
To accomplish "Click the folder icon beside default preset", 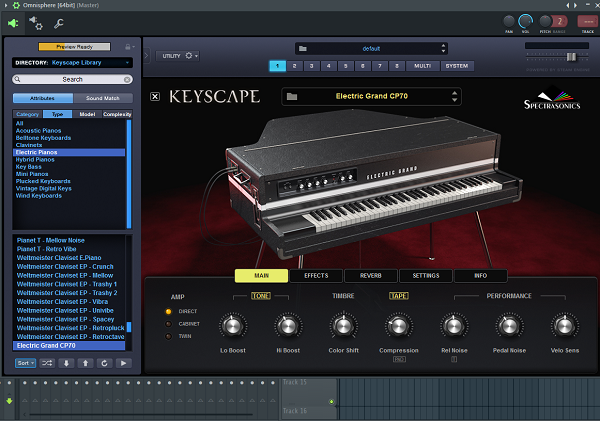I will tap(303, 49).
